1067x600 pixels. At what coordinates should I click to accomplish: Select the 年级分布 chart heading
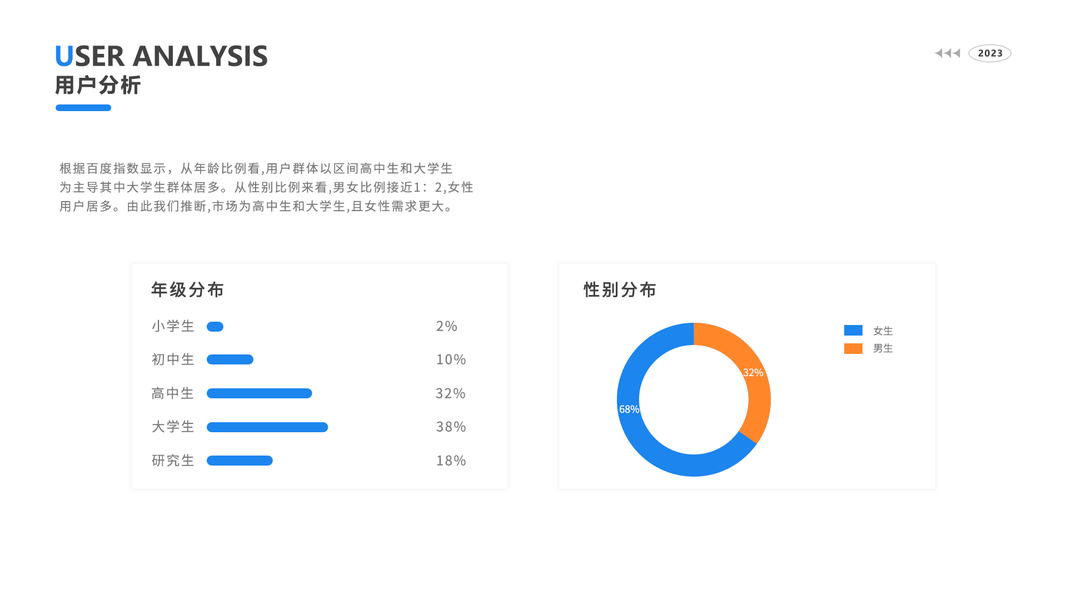point(187,290)
